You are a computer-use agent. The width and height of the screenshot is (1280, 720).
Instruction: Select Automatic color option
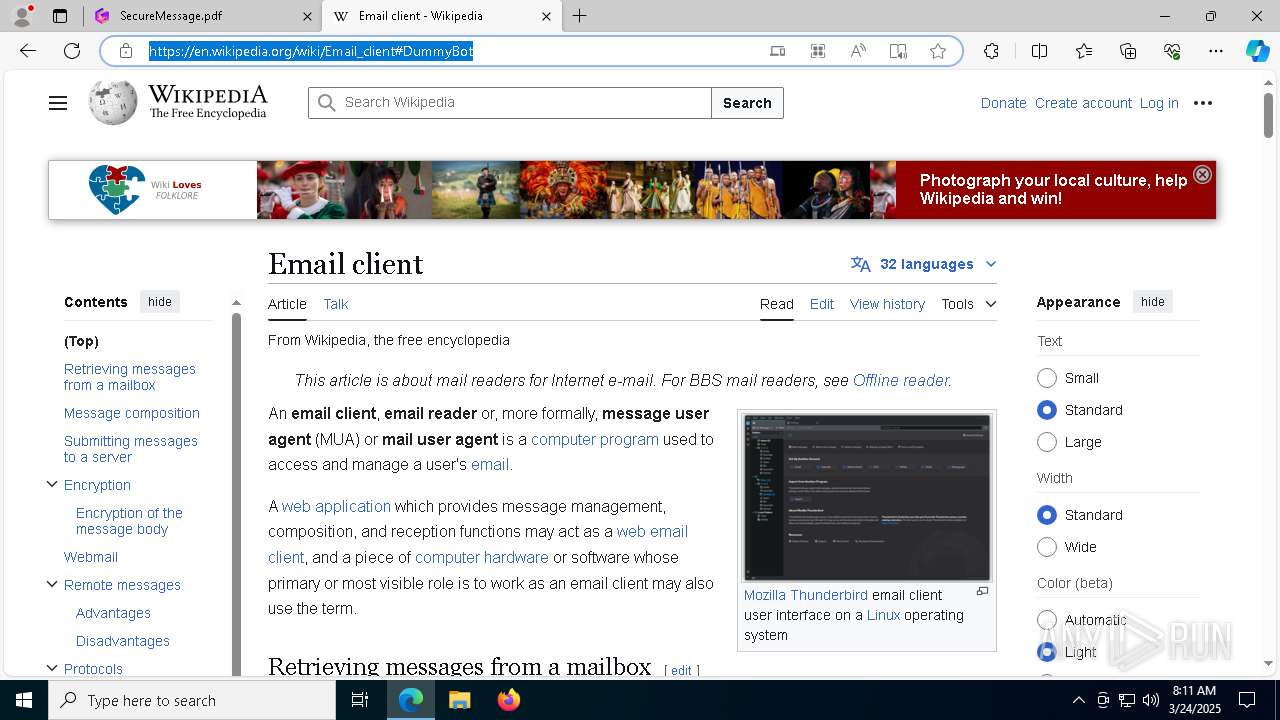1047,620
